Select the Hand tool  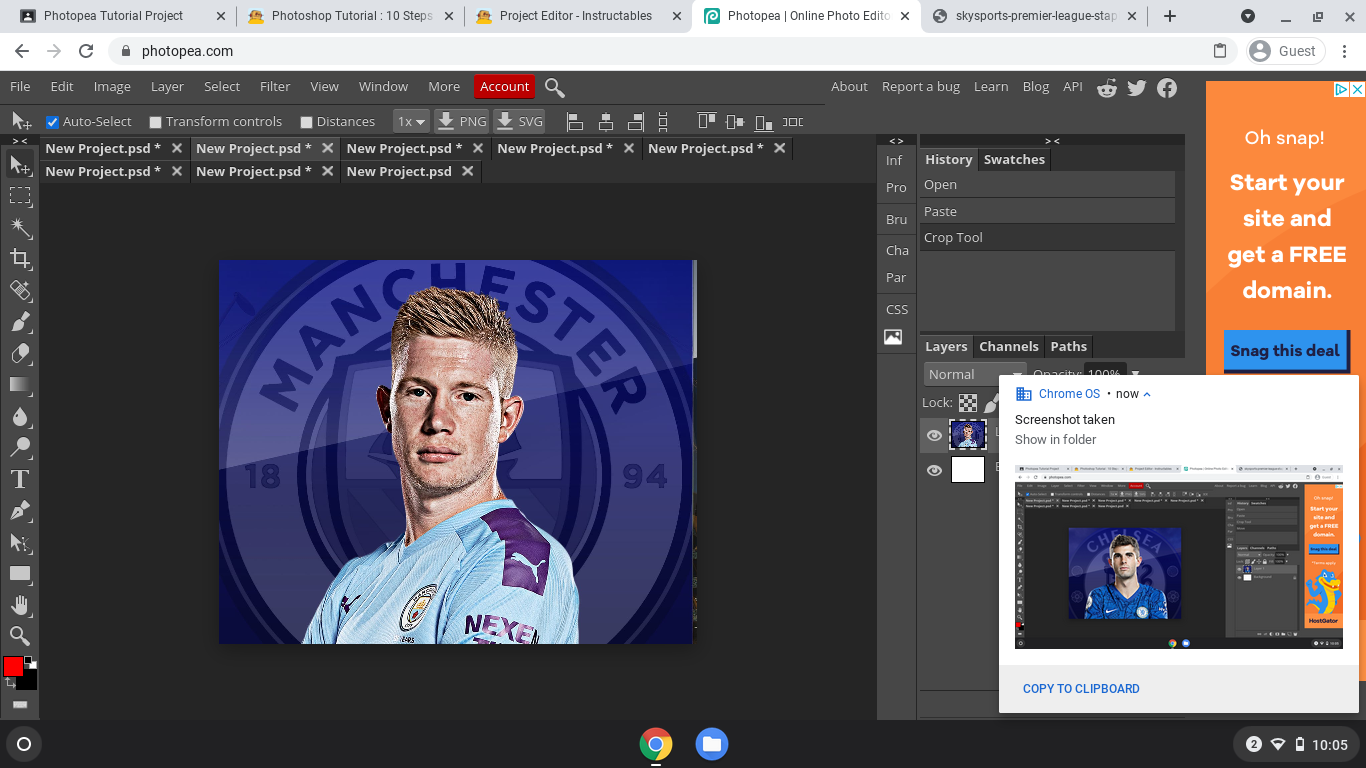click(20, 605)
